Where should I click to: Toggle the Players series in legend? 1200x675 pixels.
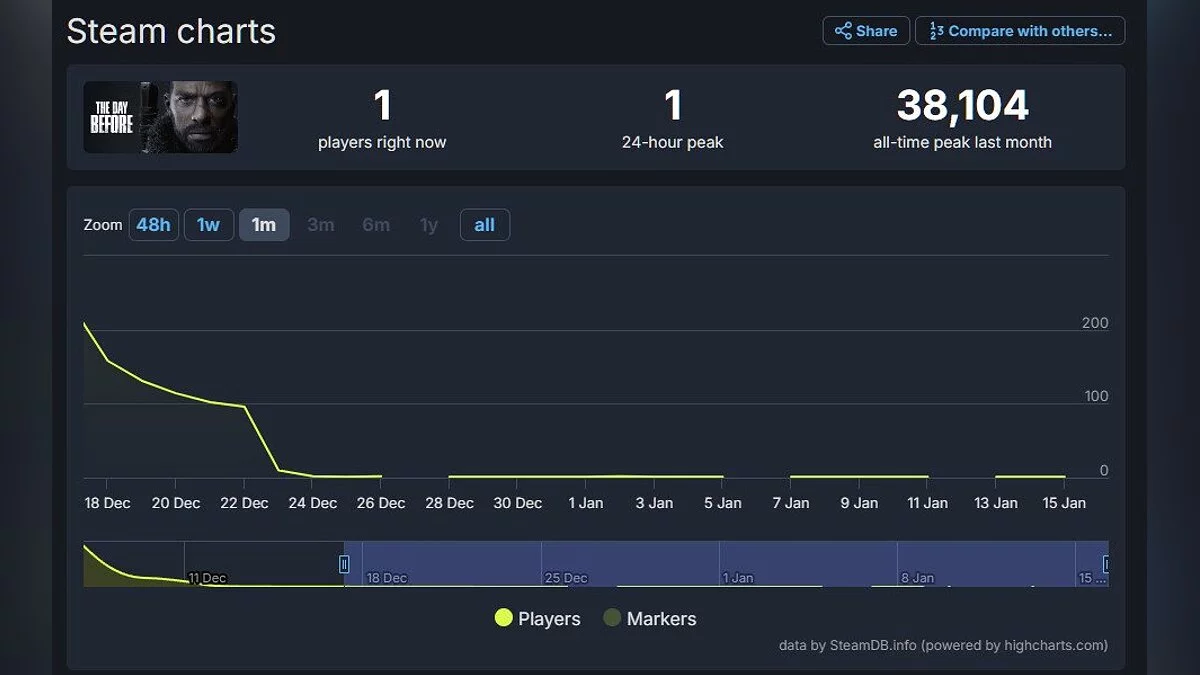click(x=538, y=619)
